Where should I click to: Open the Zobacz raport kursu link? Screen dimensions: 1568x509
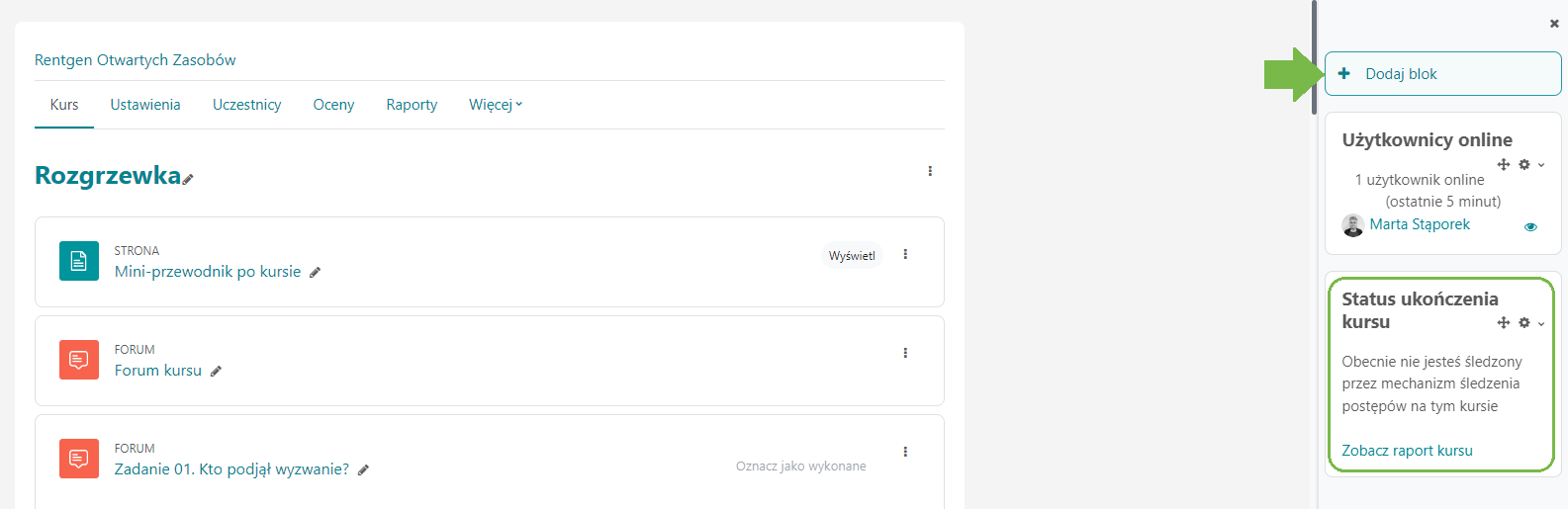tap(1407, 451)
